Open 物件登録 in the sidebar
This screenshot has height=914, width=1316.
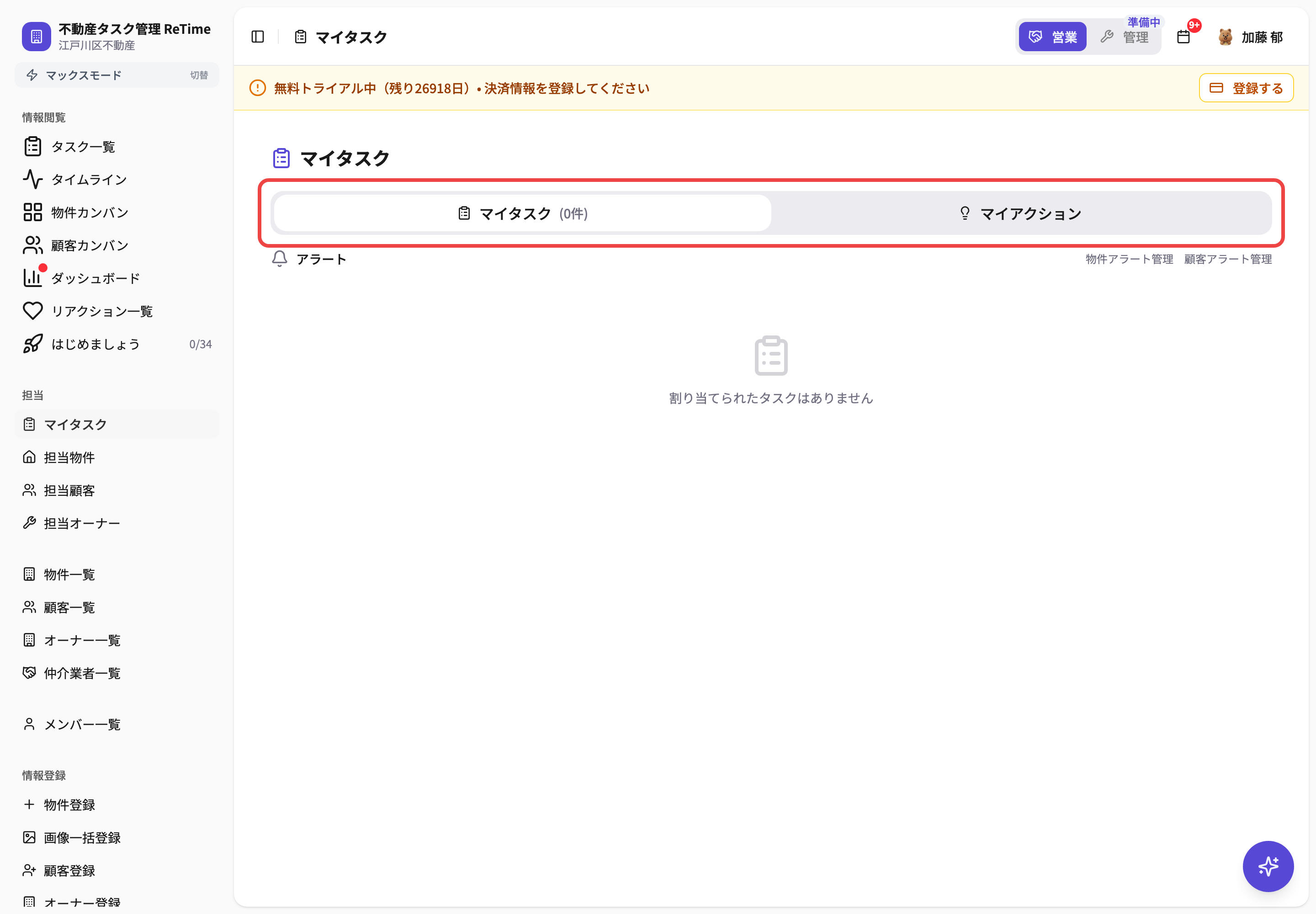point(117,805)
